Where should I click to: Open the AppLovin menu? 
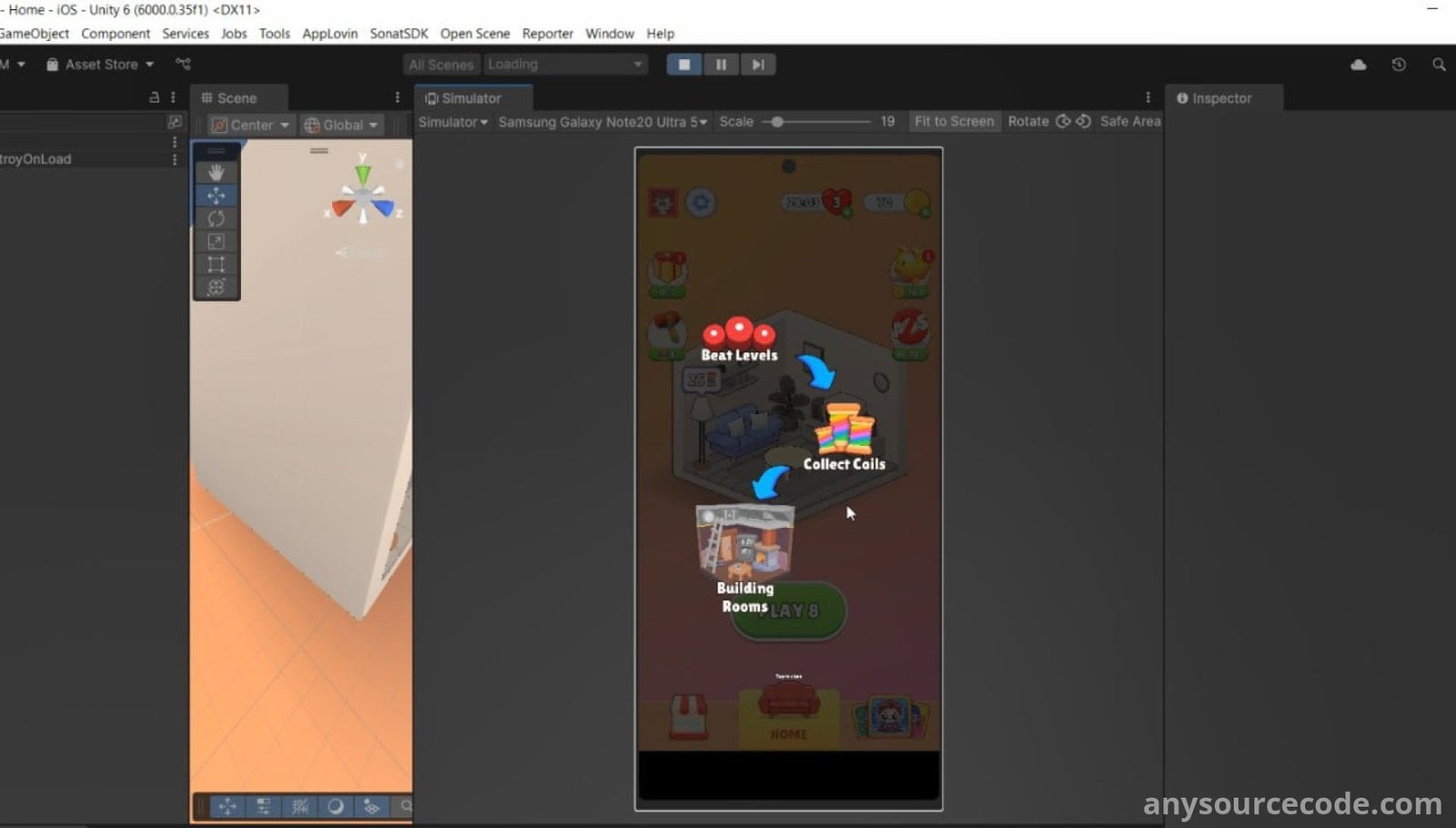click(x=329, y=34)
